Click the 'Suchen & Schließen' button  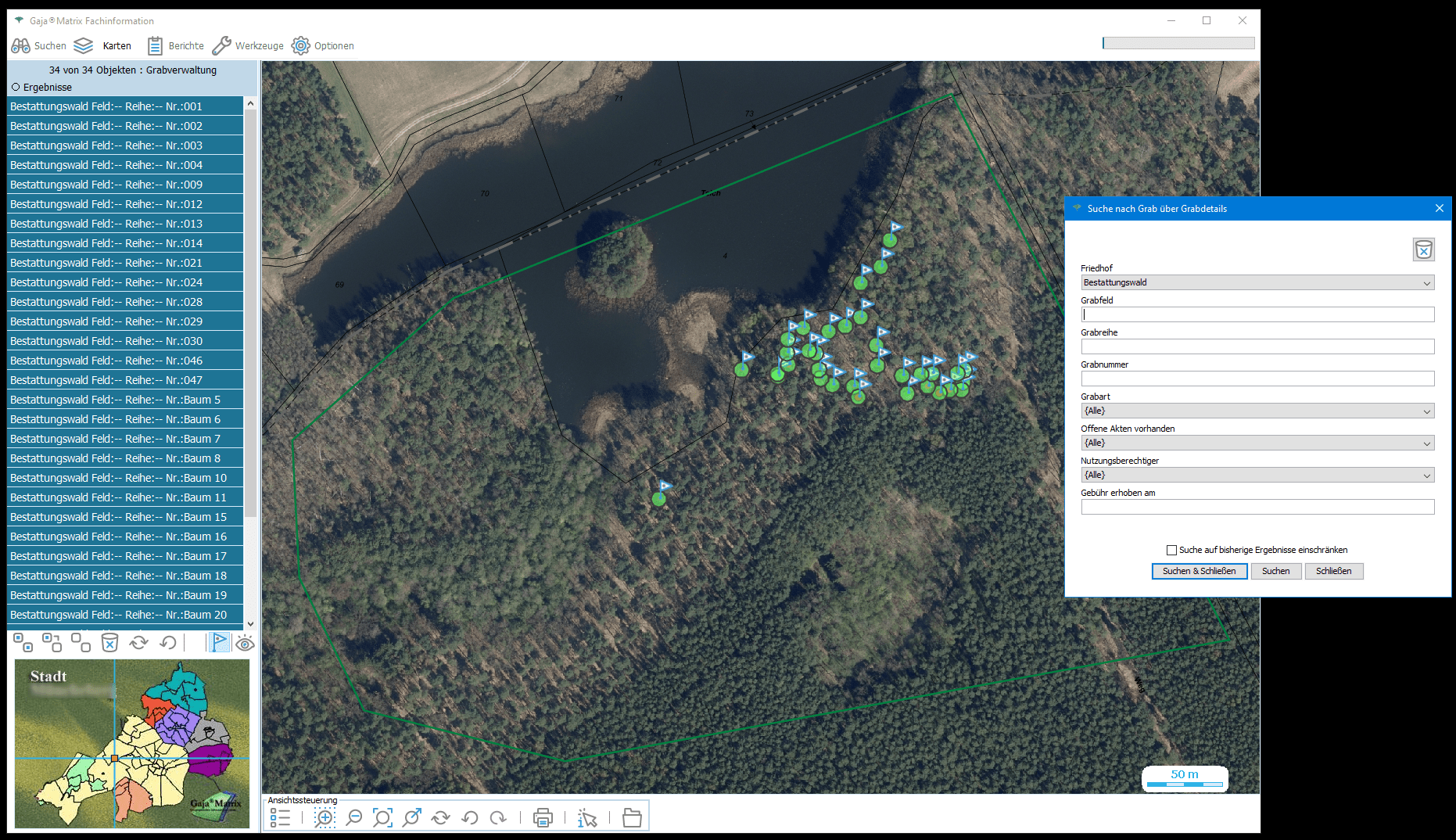tap(1199, 571)
